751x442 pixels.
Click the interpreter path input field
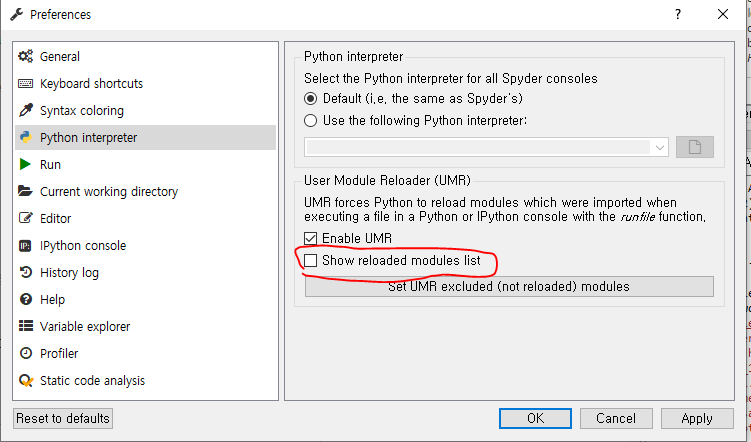pos(478,147)
